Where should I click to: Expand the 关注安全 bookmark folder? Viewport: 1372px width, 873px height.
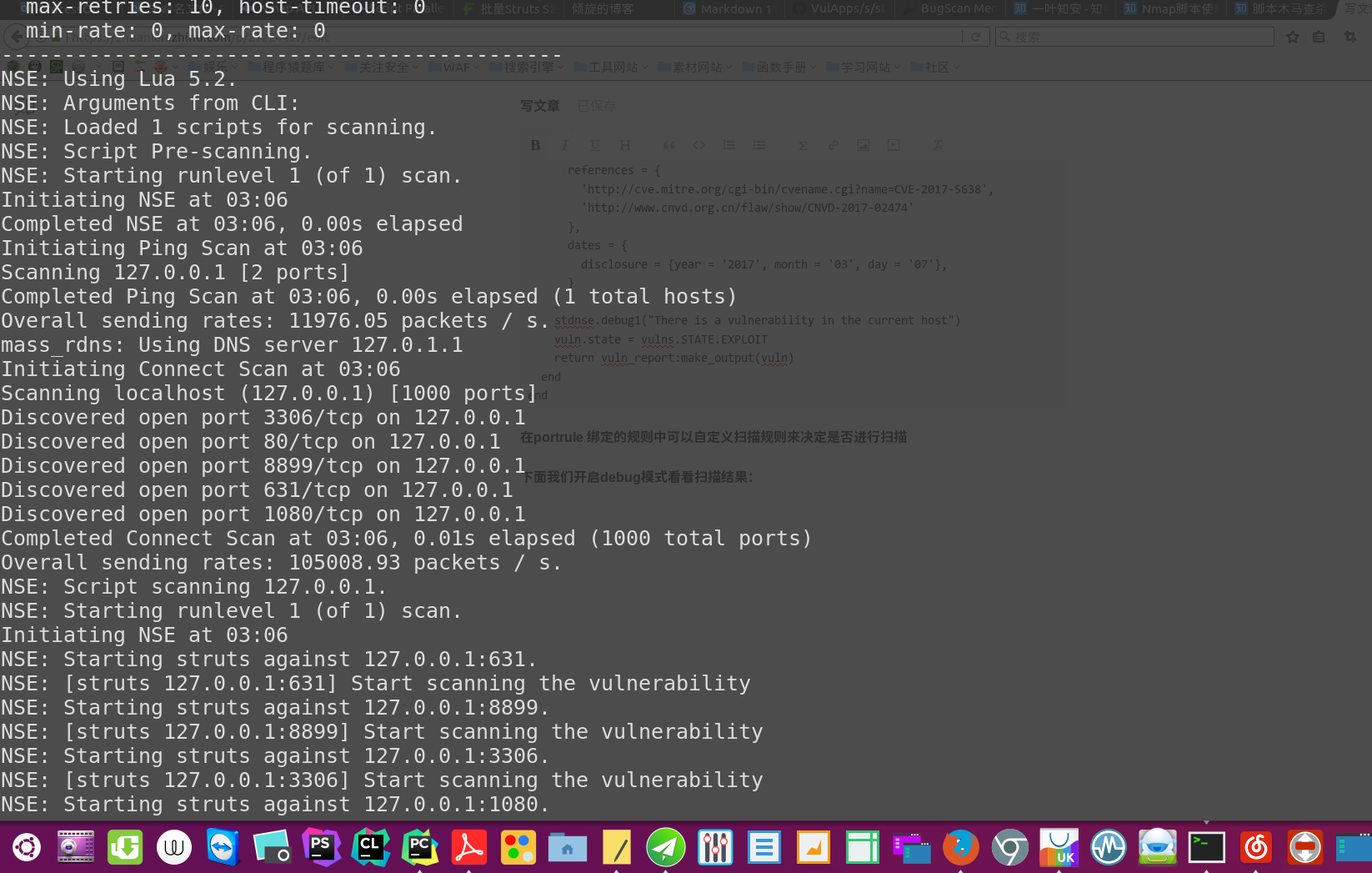tap(381, 67)
